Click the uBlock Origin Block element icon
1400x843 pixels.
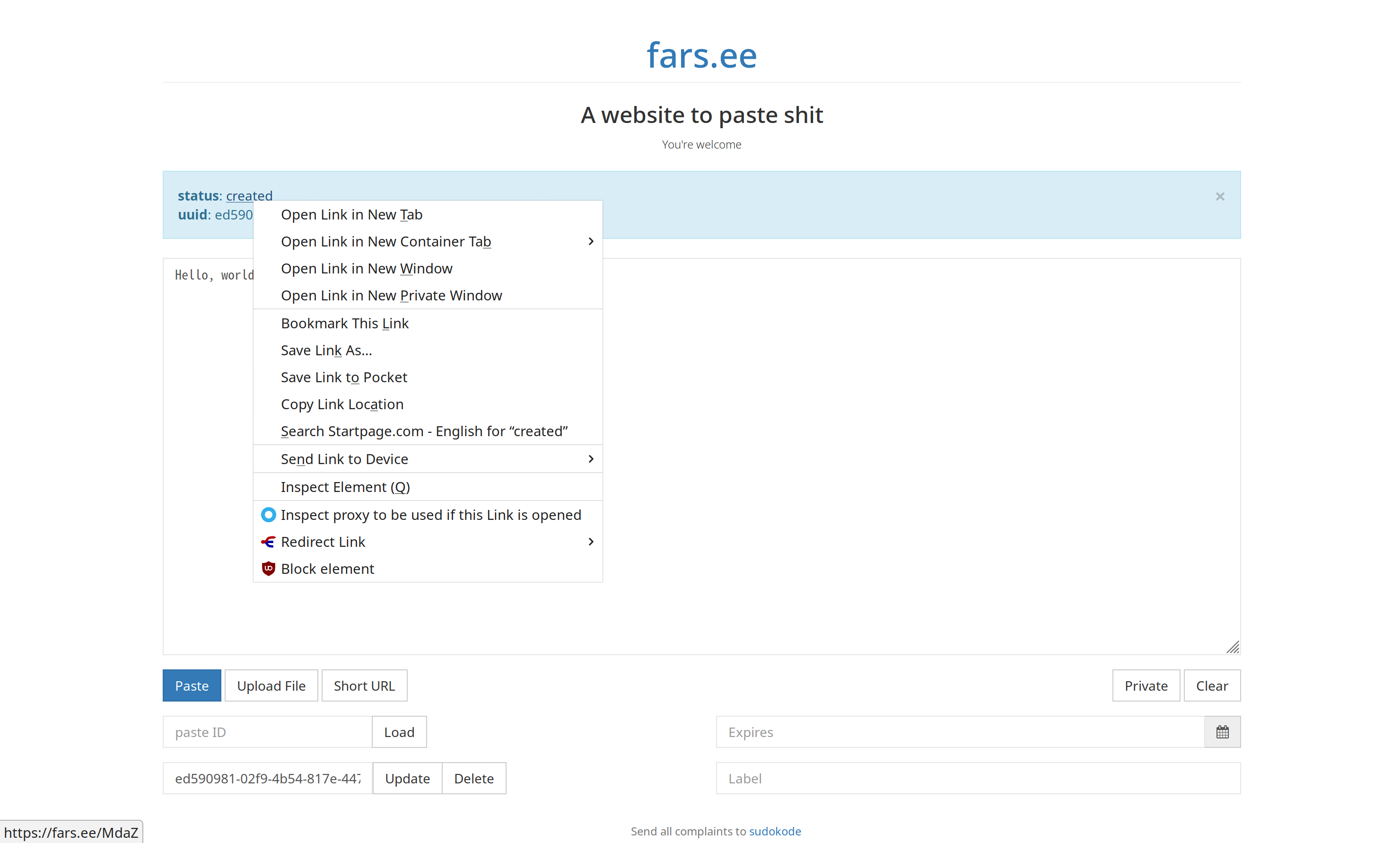point(268,569)
